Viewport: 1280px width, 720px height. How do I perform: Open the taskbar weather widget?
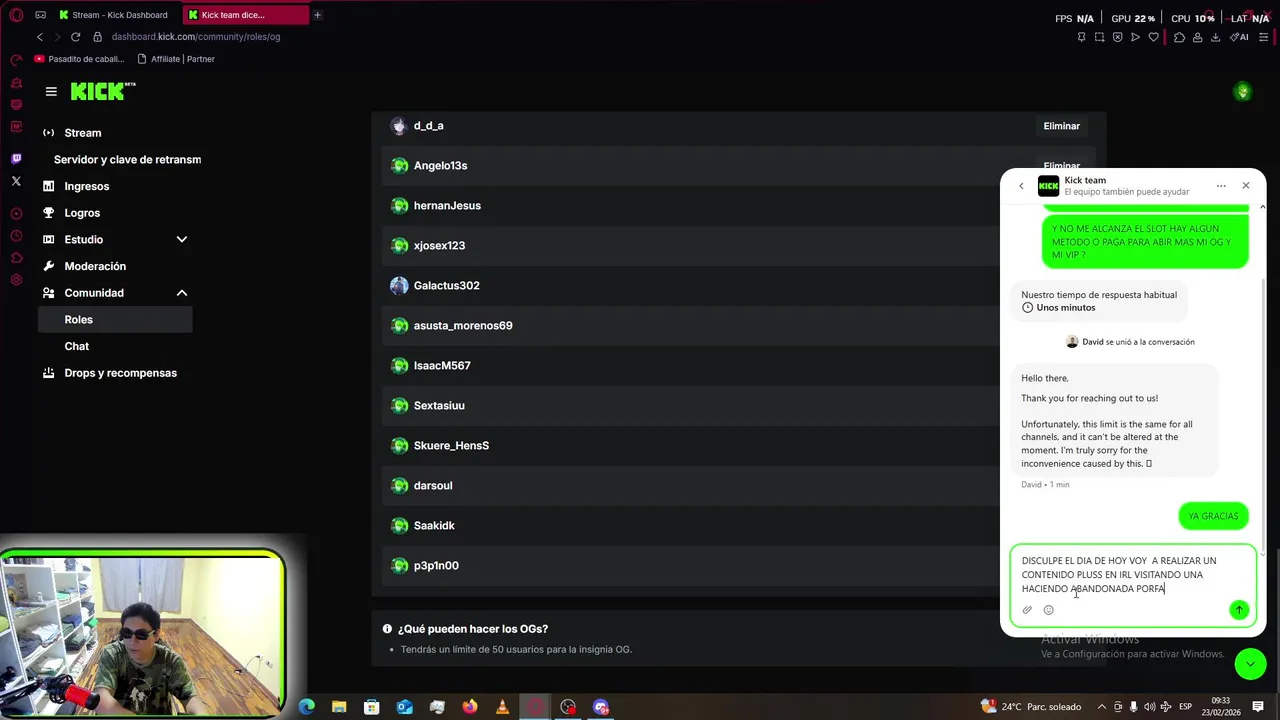(x=1031, y=707)
